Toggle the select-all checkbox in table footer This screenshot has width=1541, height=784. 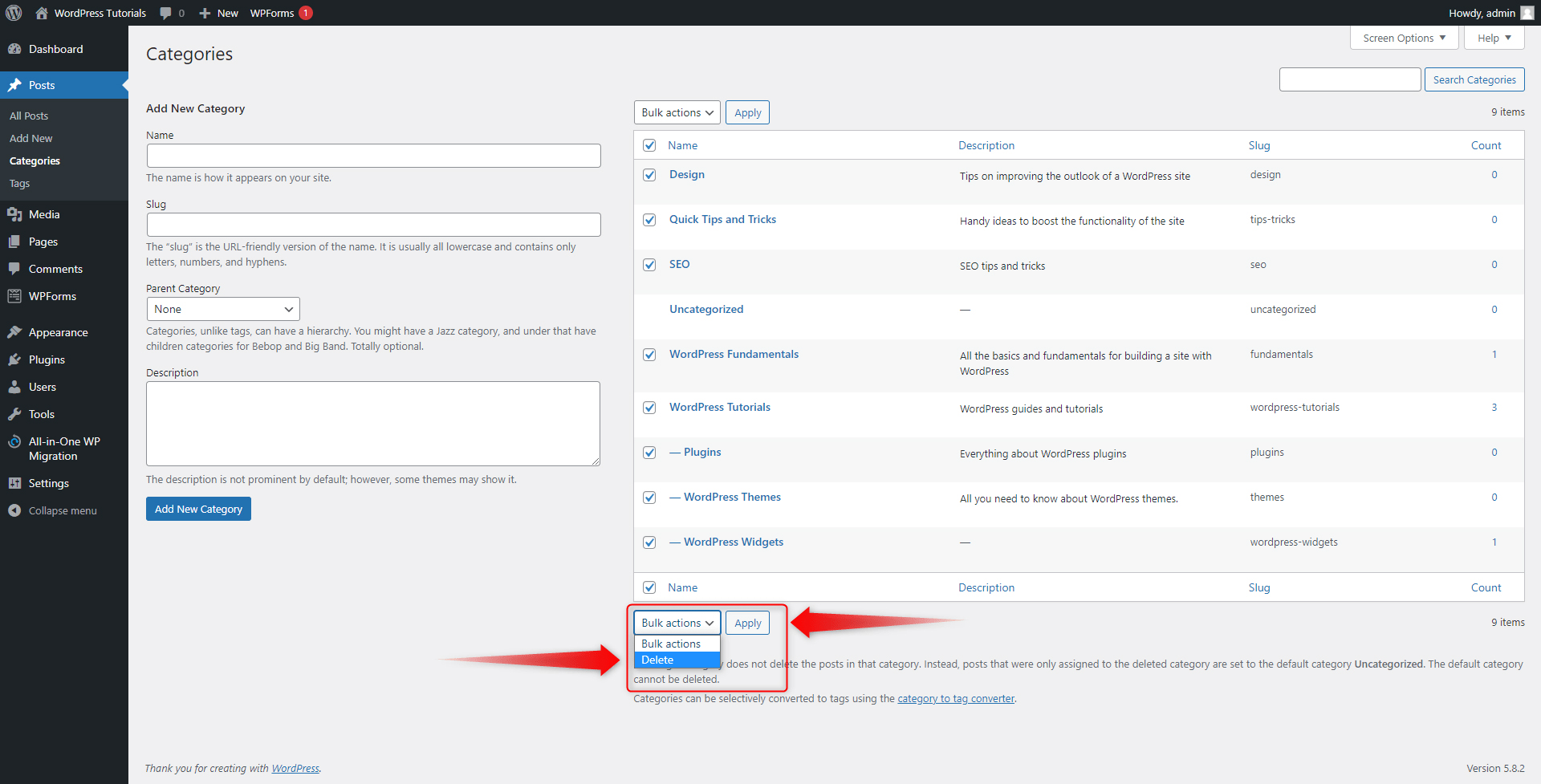(x=649, y=587)
